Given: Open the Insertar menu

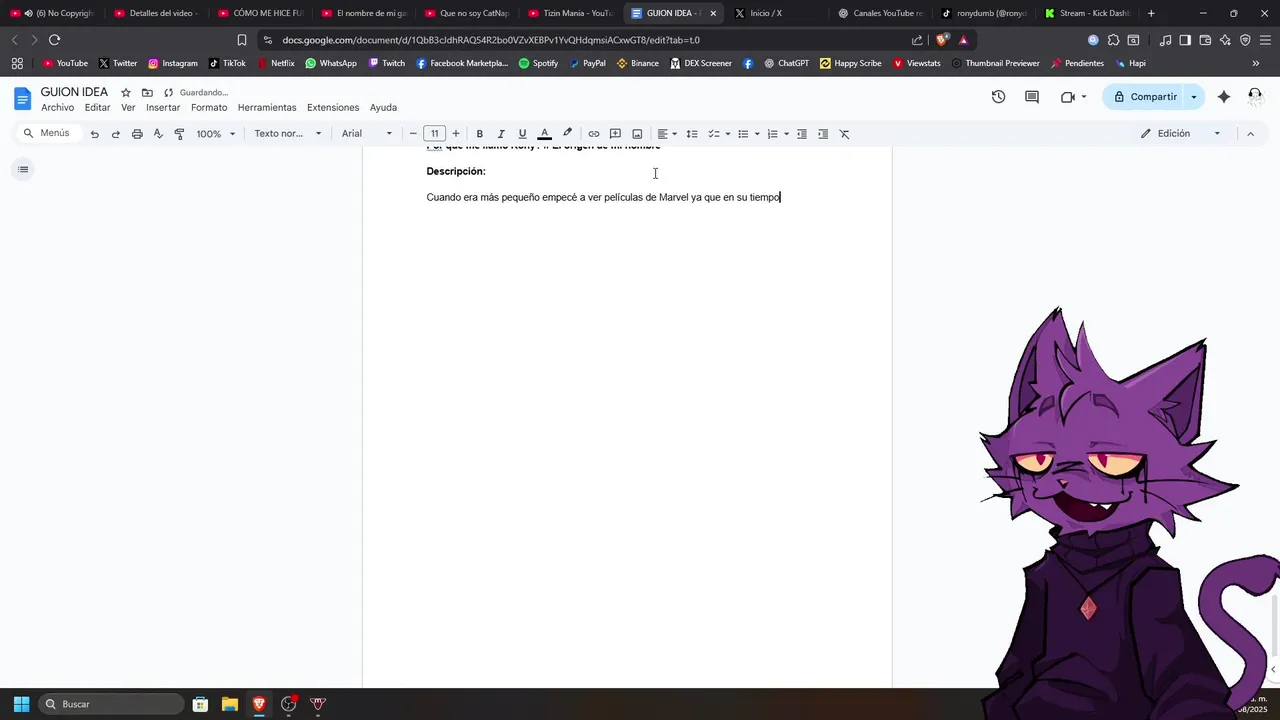Looking at the screenshot, I should tap(163, 108).
